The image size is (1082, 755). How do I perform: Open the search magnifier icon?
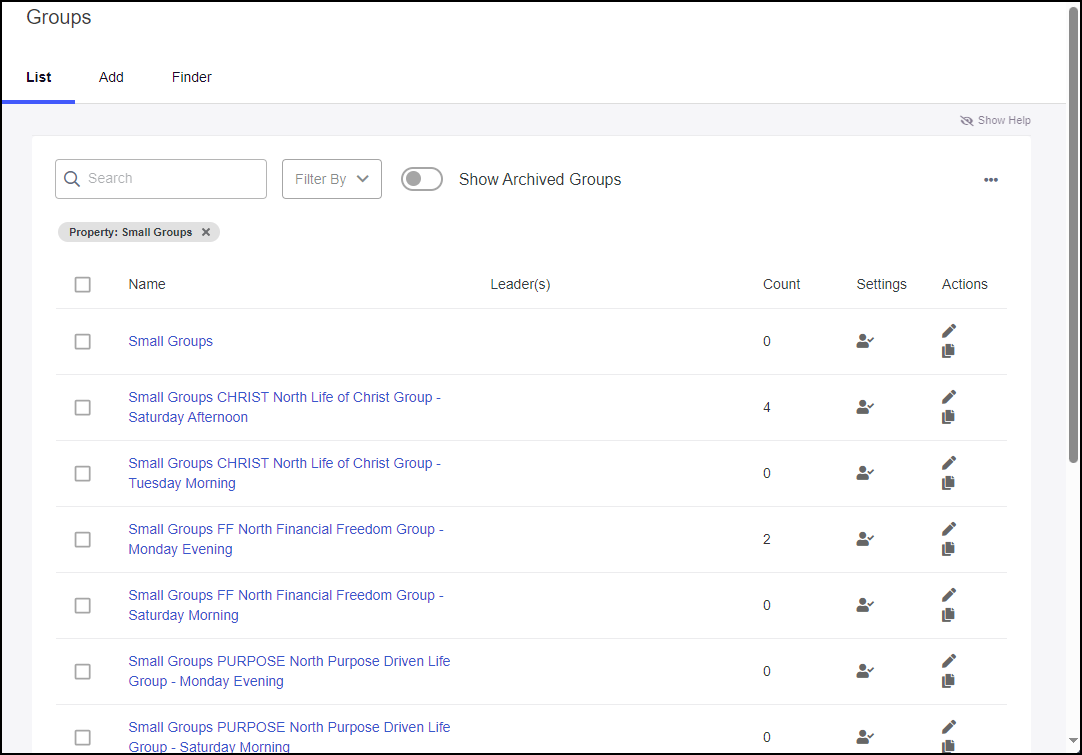[x=71, y=178]
